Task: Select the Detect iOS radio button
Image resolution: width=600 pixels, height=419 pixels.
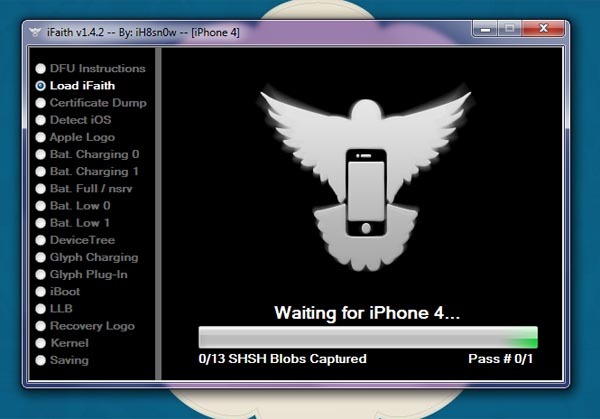Action: tap(41, 120)
